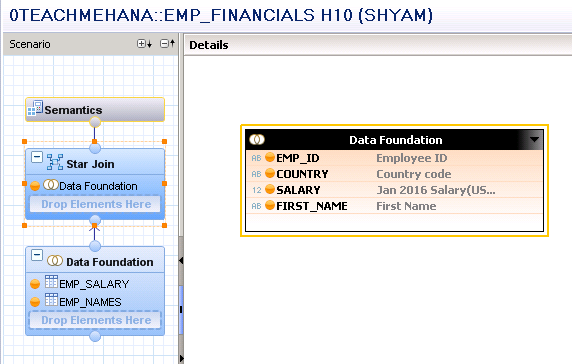Click the Scenario panel header label
The image size is (572, 364).
[x=30, y=44]
